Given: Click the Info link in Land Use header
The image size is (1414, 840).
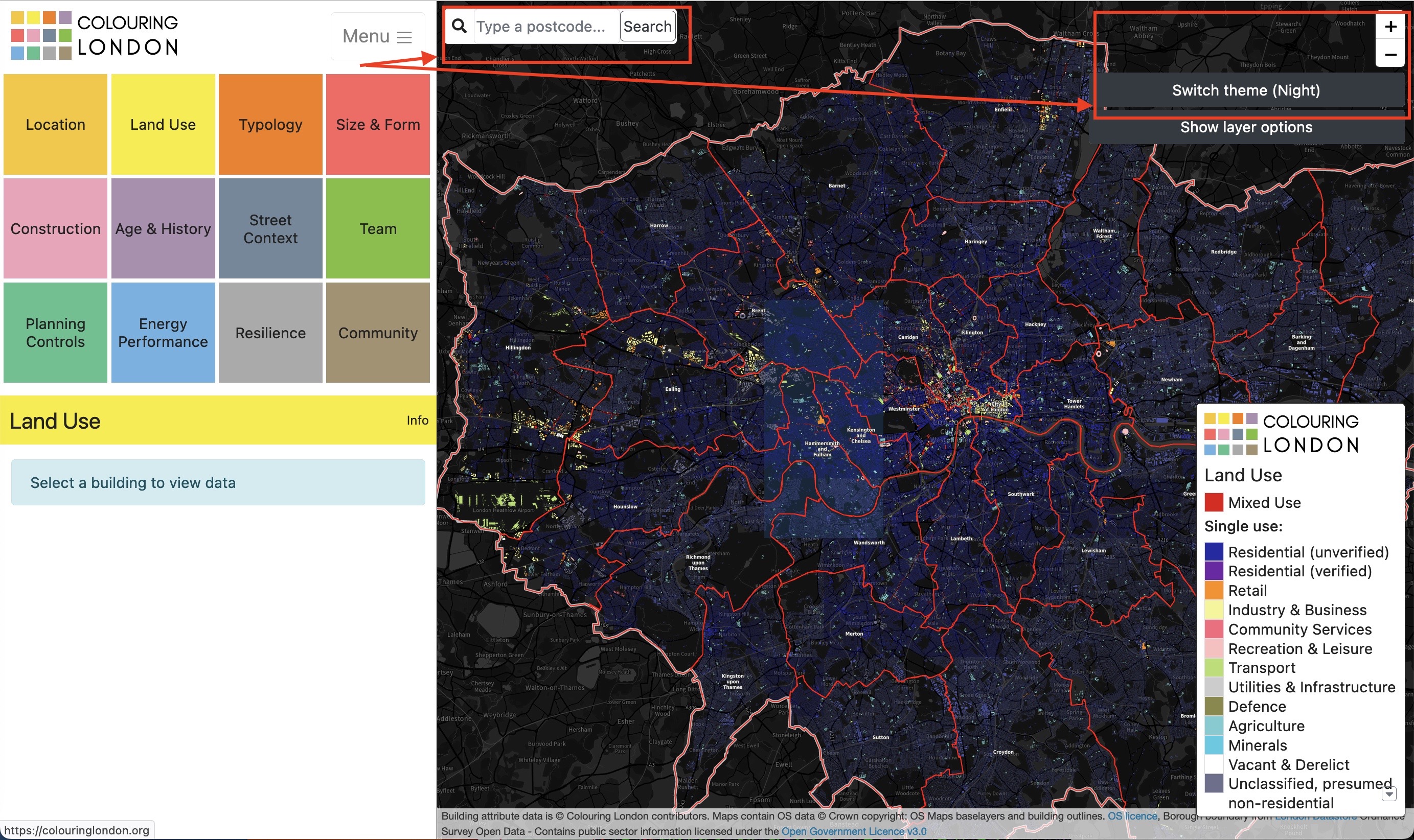Looking at the screenshot, I should [417, 421].
